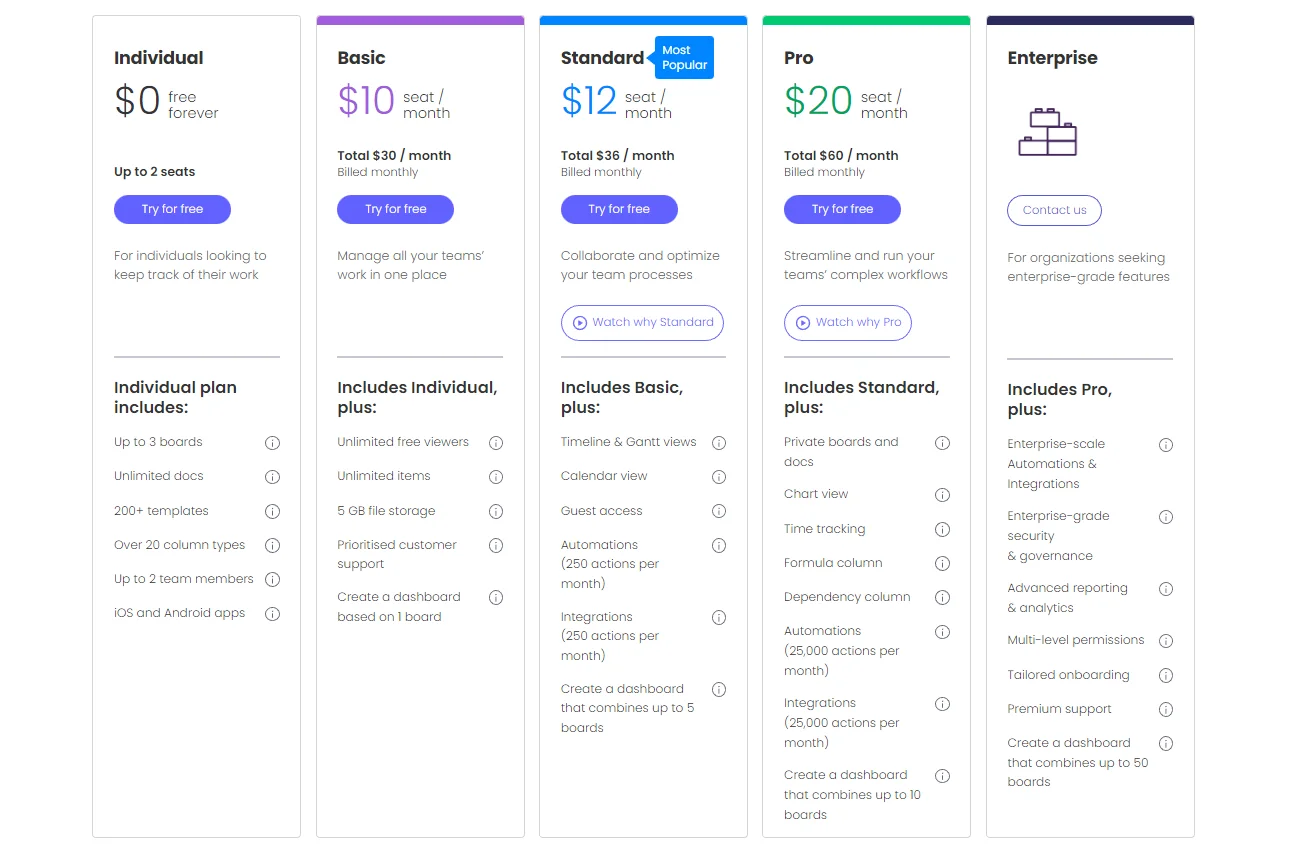Show info for 5 GB file storage
The width and height of the screenshot is (1313, 848).
[x=495, y=511]
